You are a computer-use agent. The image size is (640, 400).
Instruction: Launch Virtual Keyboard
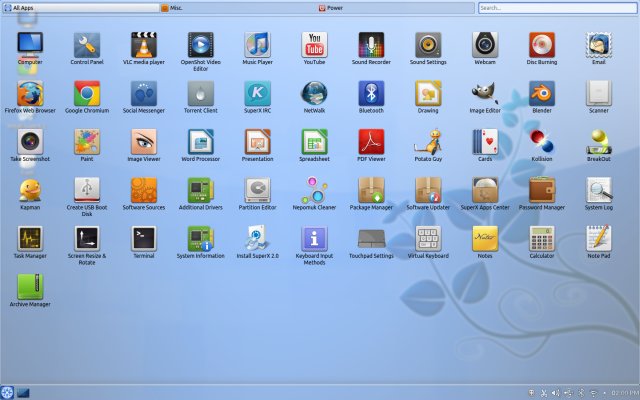[x=428, y=239]
